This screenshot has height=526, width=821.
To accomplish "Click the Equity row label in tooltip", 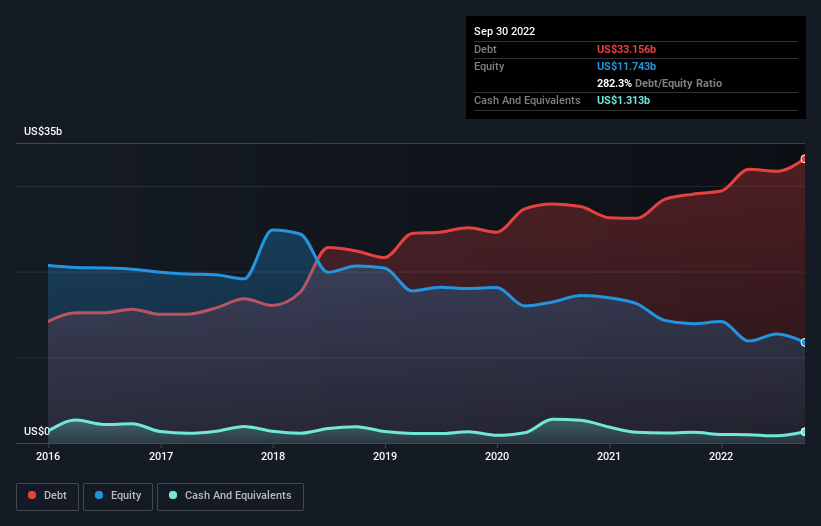I will 489,66.
